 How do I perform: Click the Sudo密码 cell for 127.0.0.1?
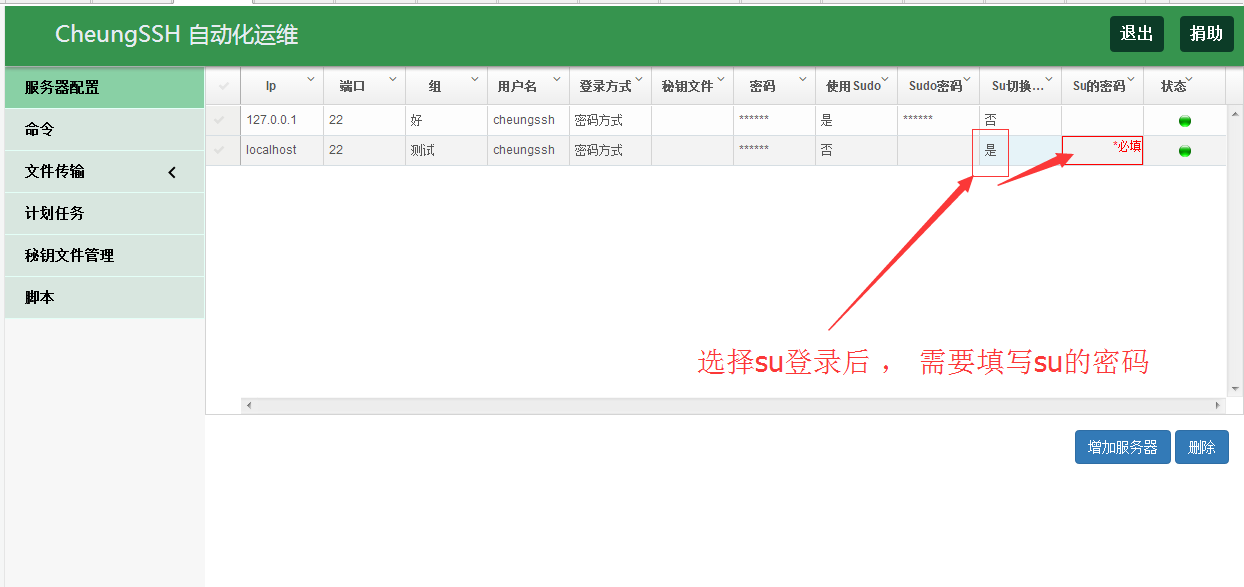(x=938, y=120)
